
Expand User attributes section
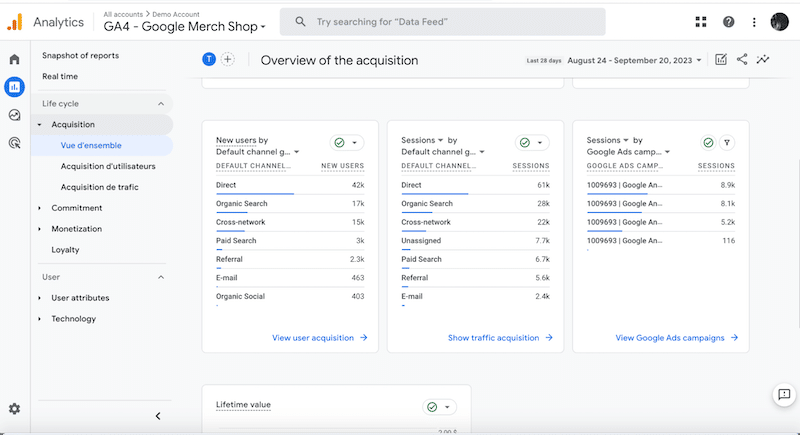(x=40, y=298)
